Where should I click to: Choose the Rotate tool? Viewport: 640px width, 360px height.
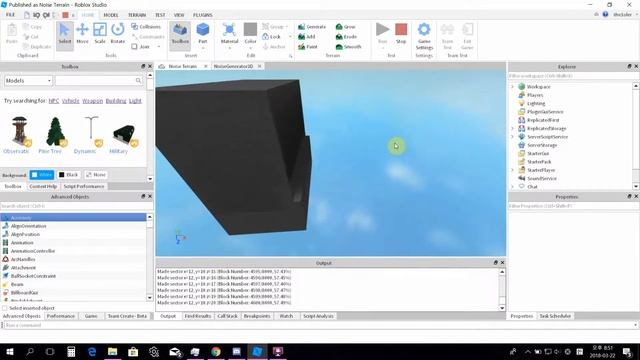click(118, 33)
